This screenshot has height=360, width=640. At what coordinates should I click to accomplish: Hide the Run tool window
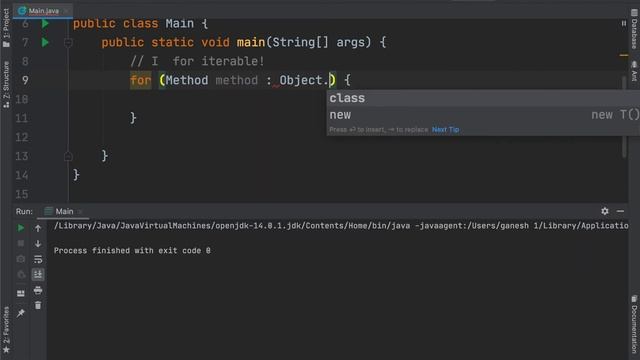tap(620, 211)
